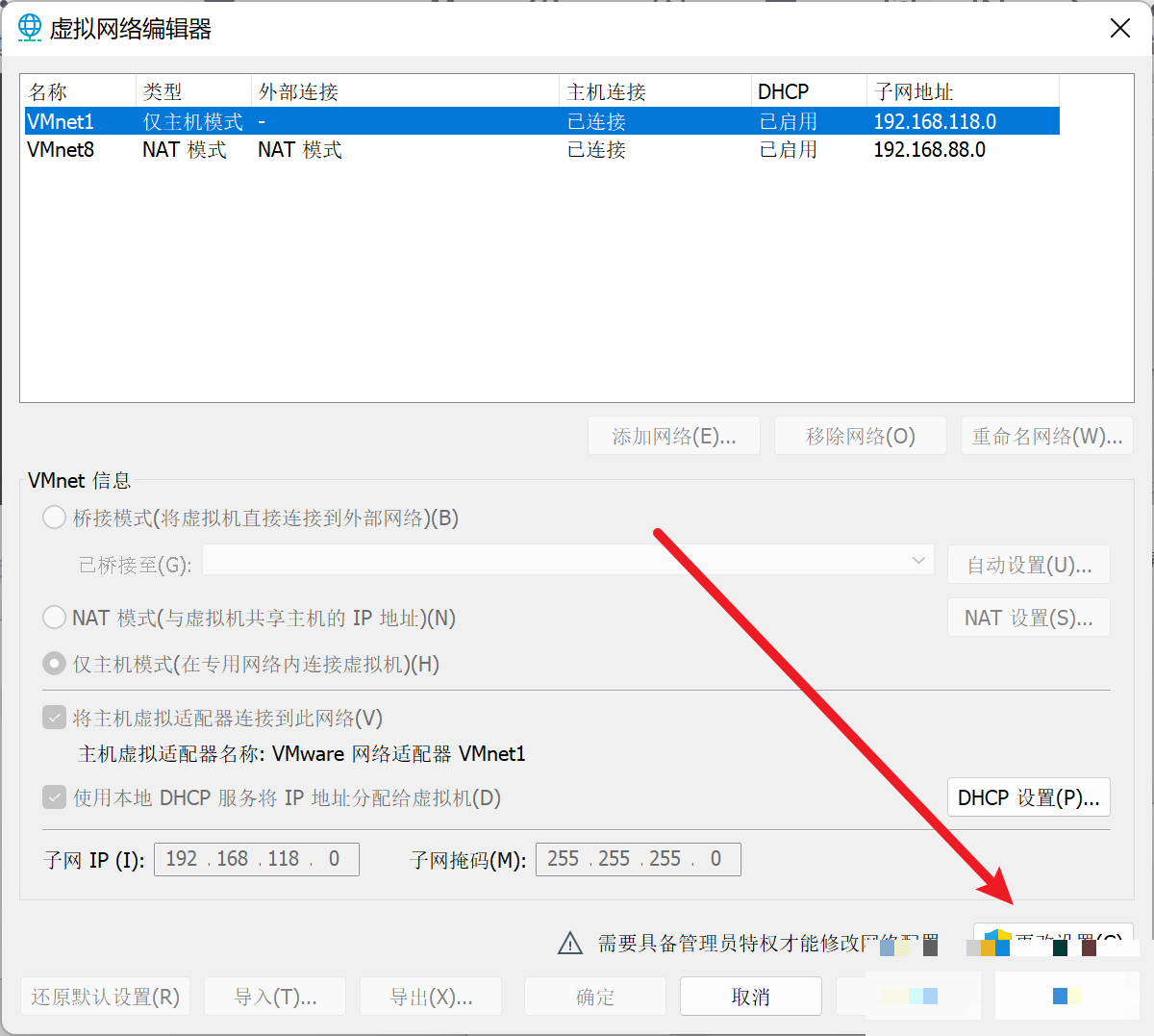This screenshot has width=1154, height=1036.
Task: Open NAT 设置(S)... button
Action: [x=1029, y=618]
